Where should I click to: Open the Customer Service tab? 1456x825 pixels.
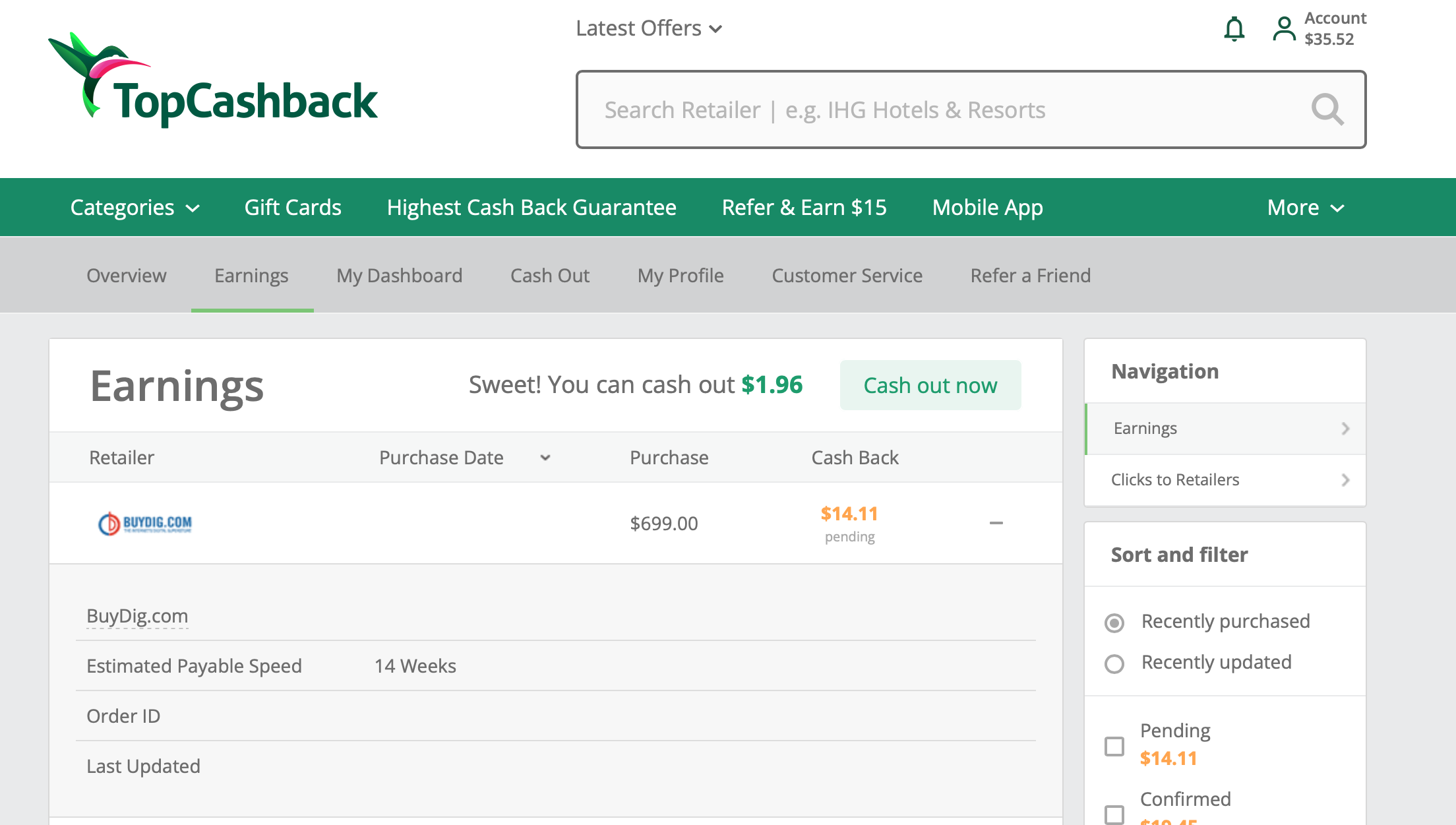coord(847,276)
